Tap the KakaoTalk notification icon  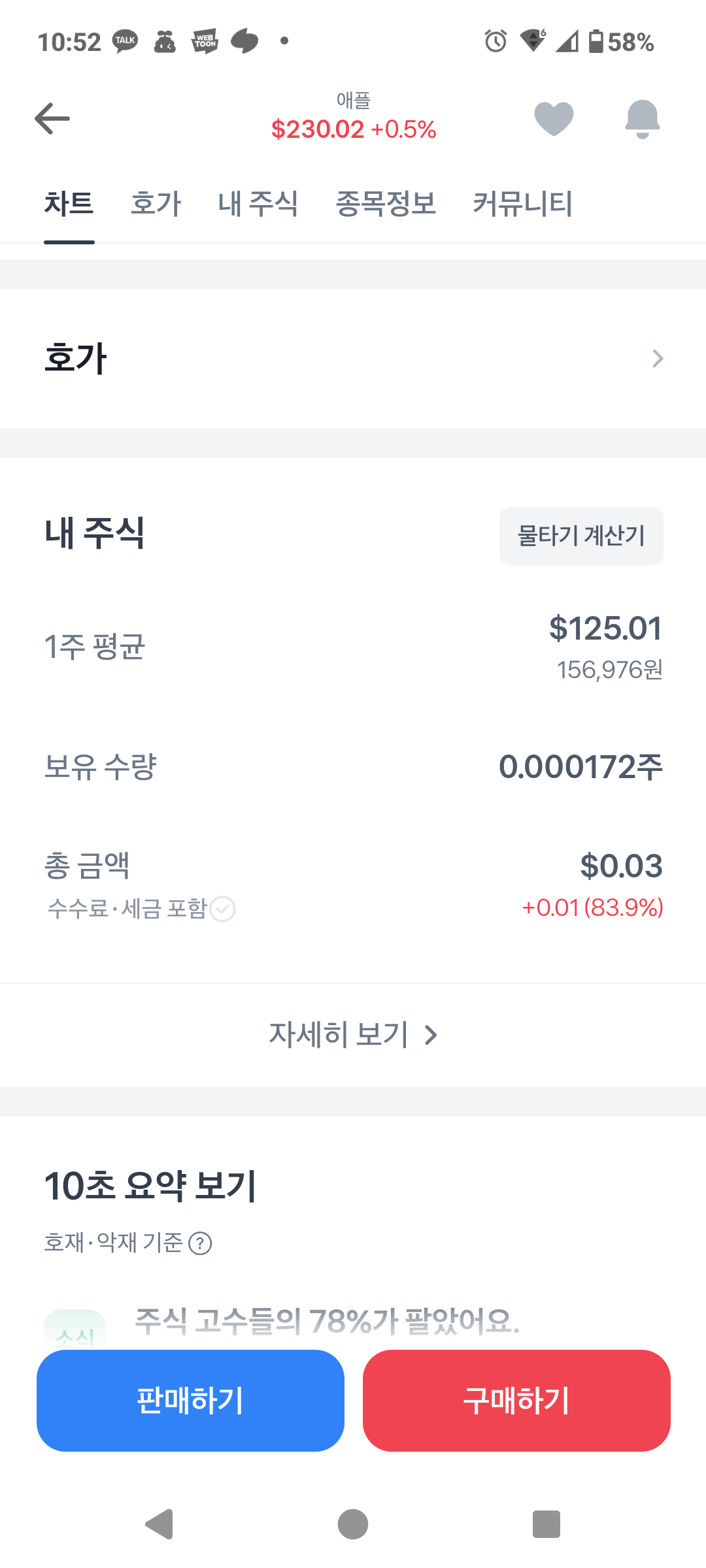(x=125, y=41)
